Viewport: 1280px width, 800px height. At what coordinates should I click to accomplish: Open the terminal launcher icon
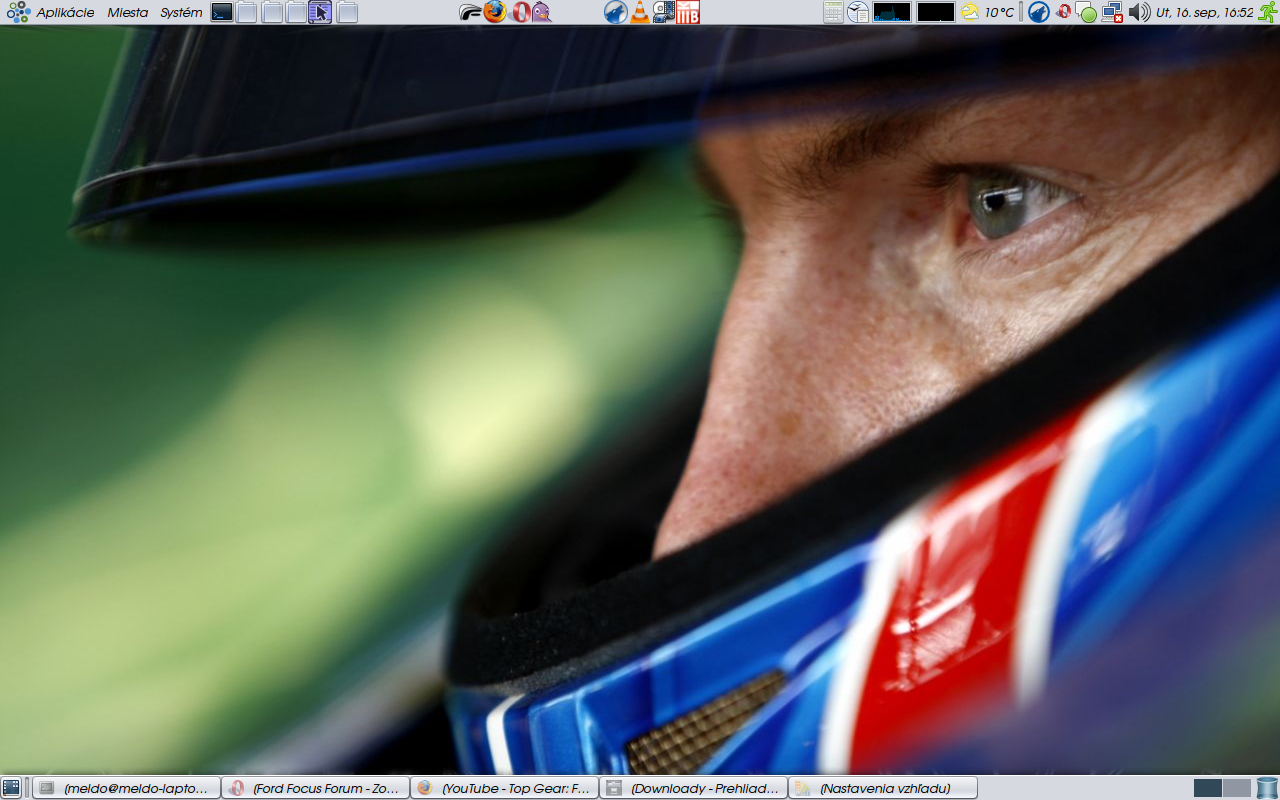point(222,12)
